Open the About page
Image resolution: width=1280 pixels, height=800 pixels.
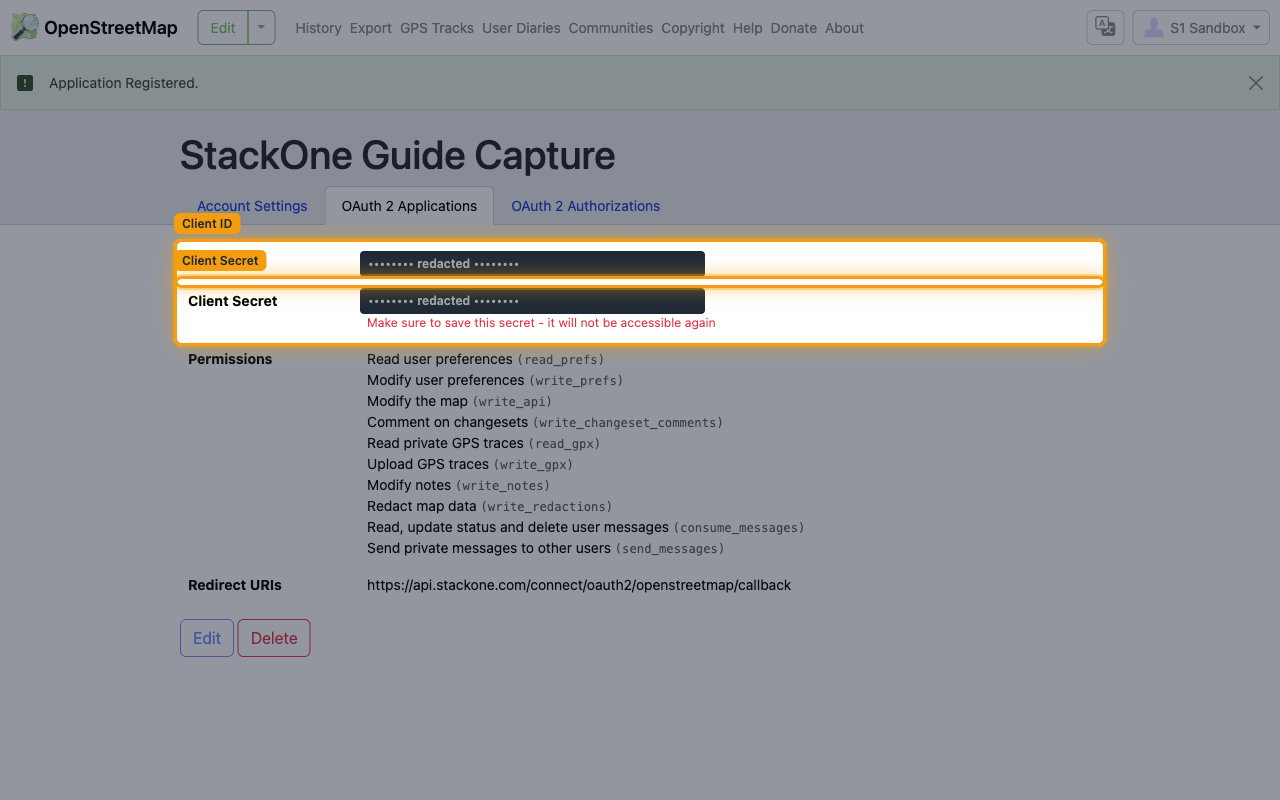[844, 28]
